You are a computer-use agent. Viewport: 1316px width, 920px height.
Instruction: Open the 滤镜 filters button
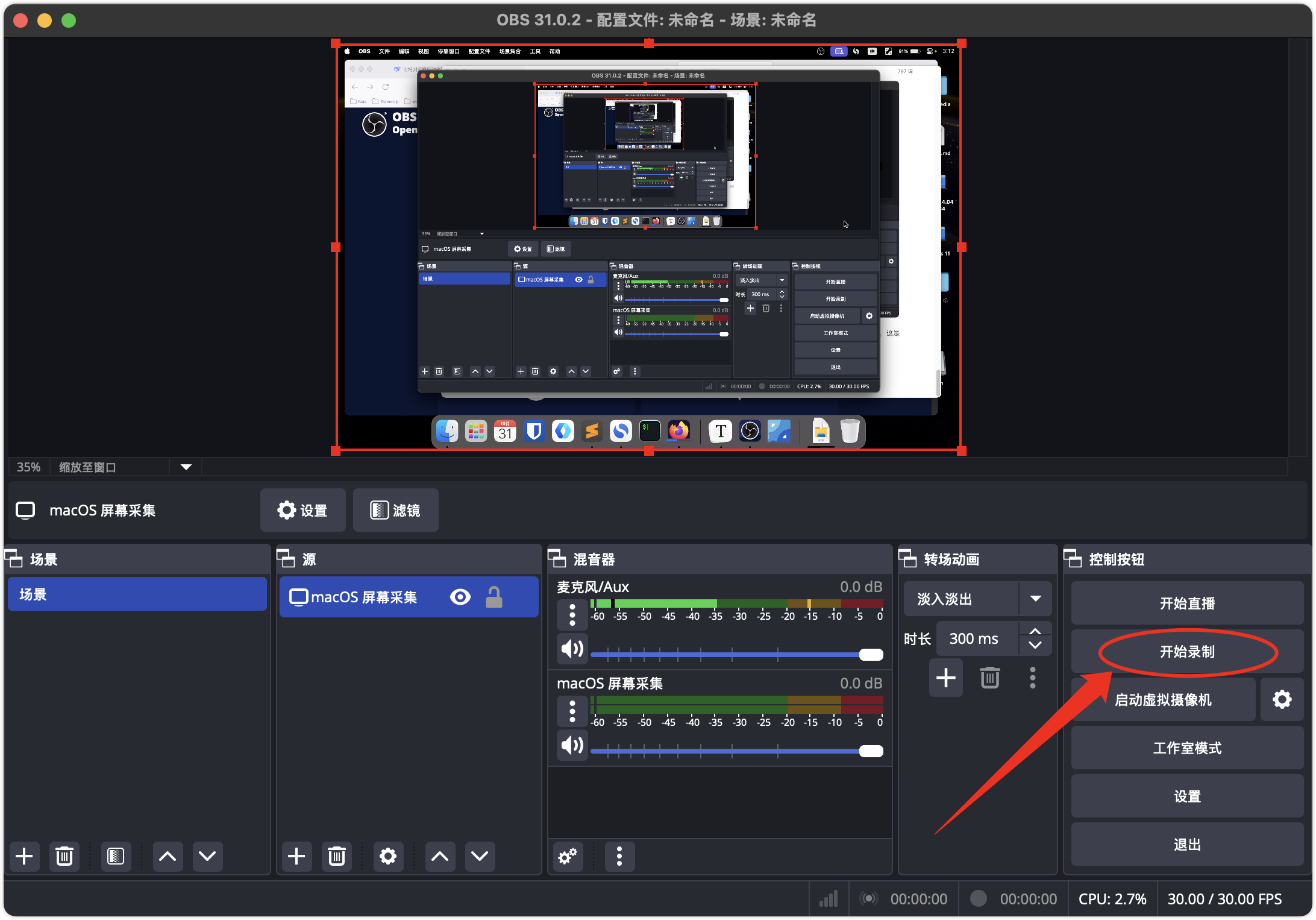pyautogui.click(x=395, y=510)
